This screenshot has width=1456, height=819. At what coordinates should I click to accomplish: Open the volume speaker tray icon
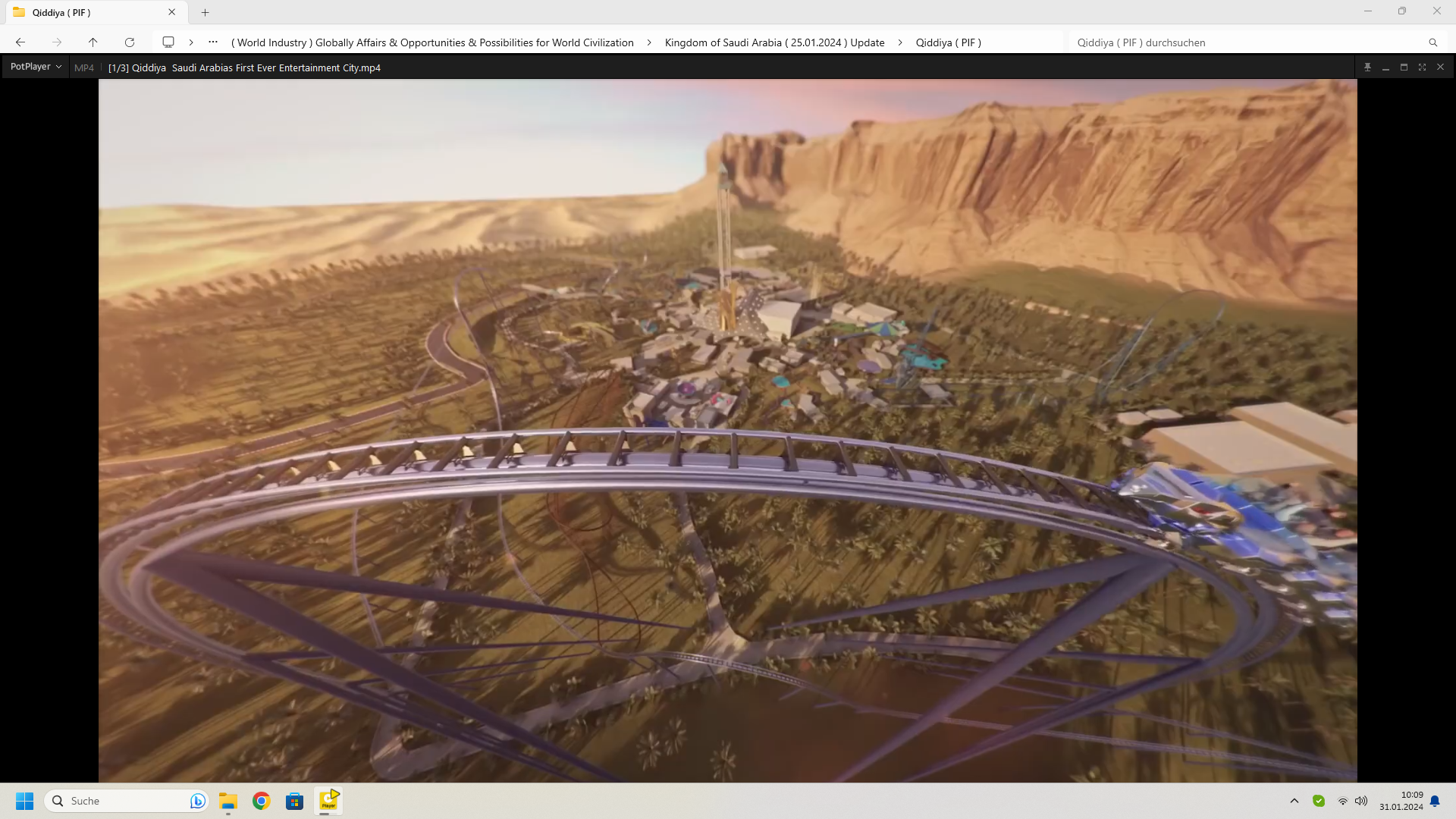pyautogui.click(x=1361, y=801)
